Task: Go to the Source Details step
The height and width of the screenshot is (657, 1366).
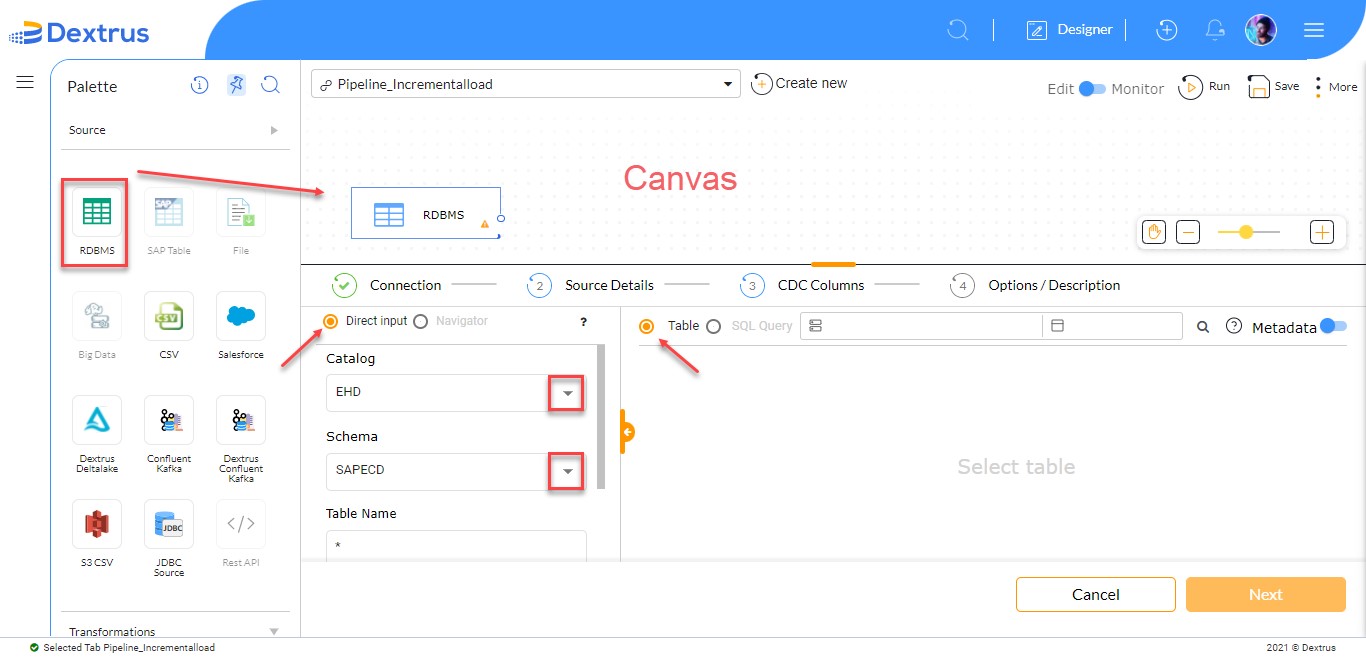Action: pyautogui.click(x=591, y=285)
